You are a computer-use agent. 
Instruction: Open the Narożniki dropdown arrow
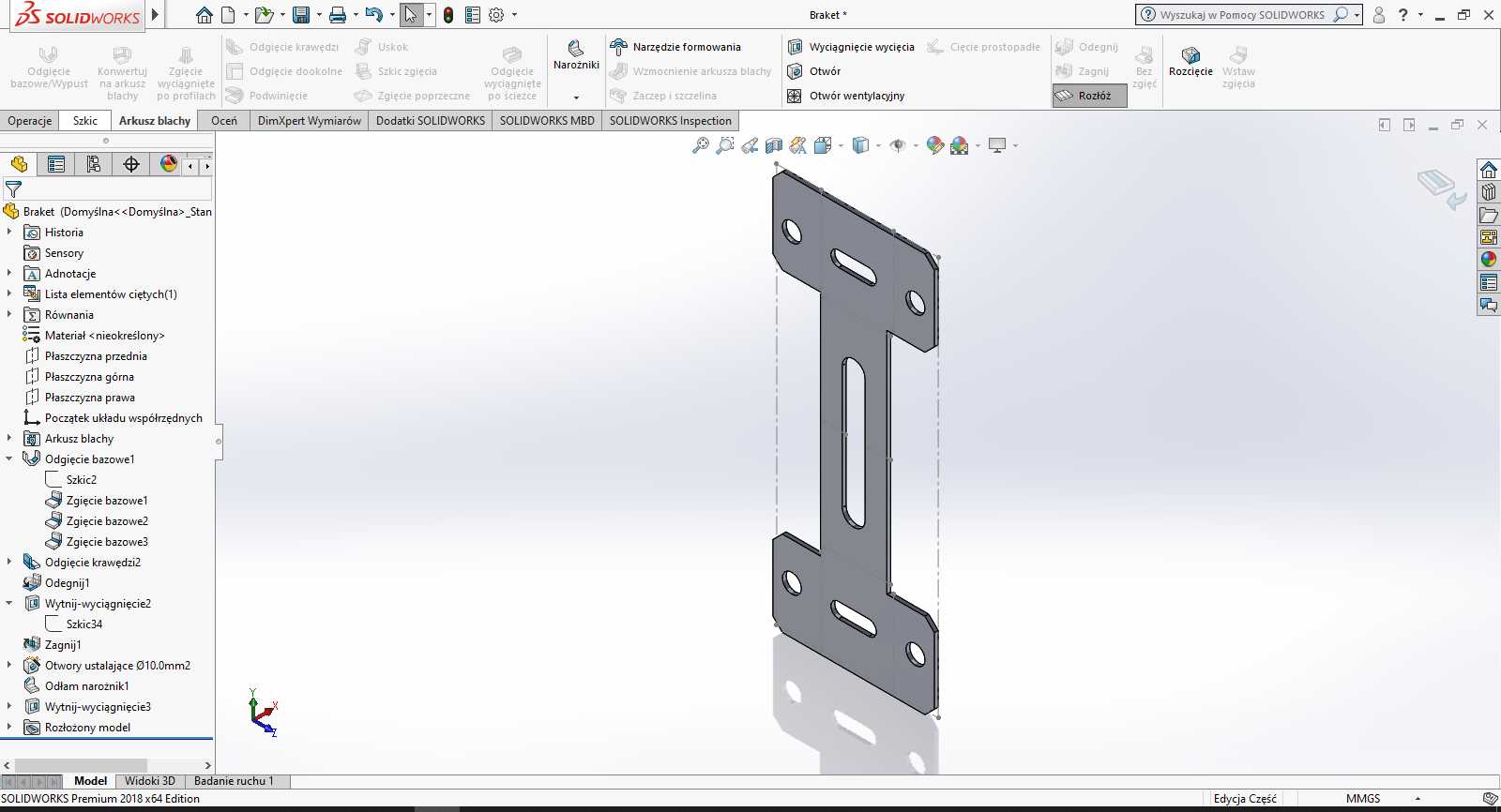576,98
